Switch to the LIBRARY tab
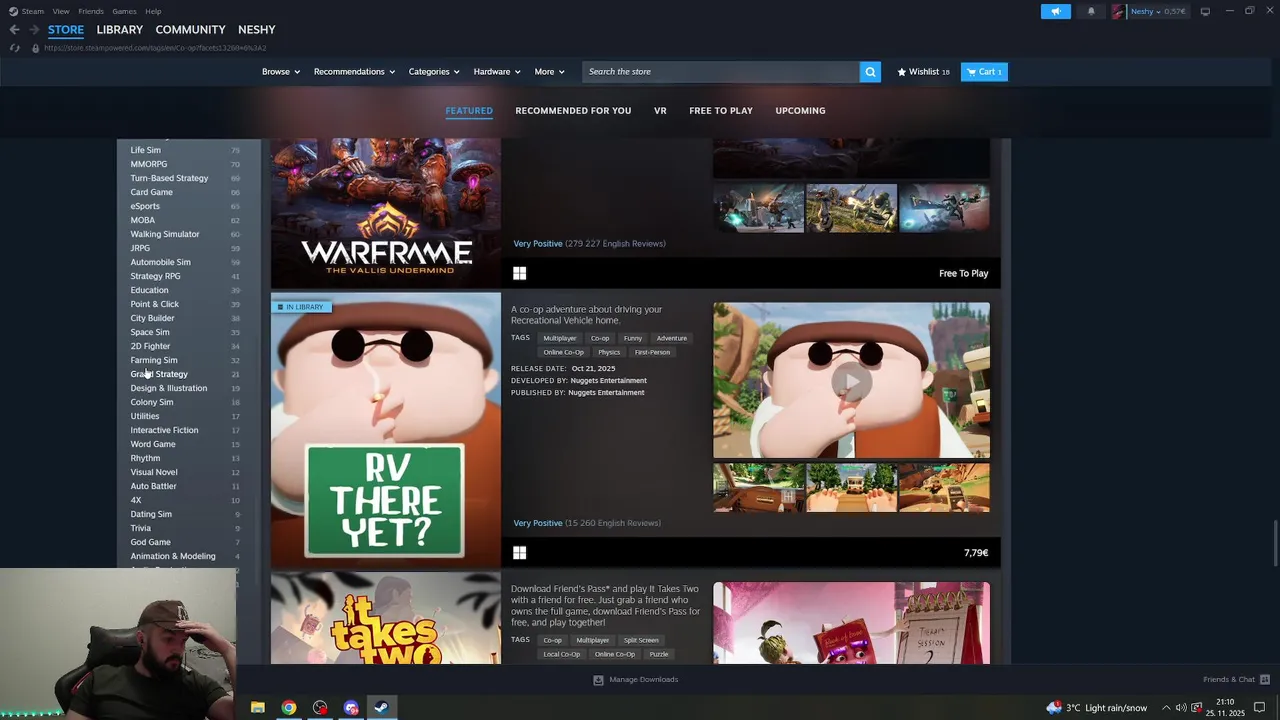 (120, 30)
